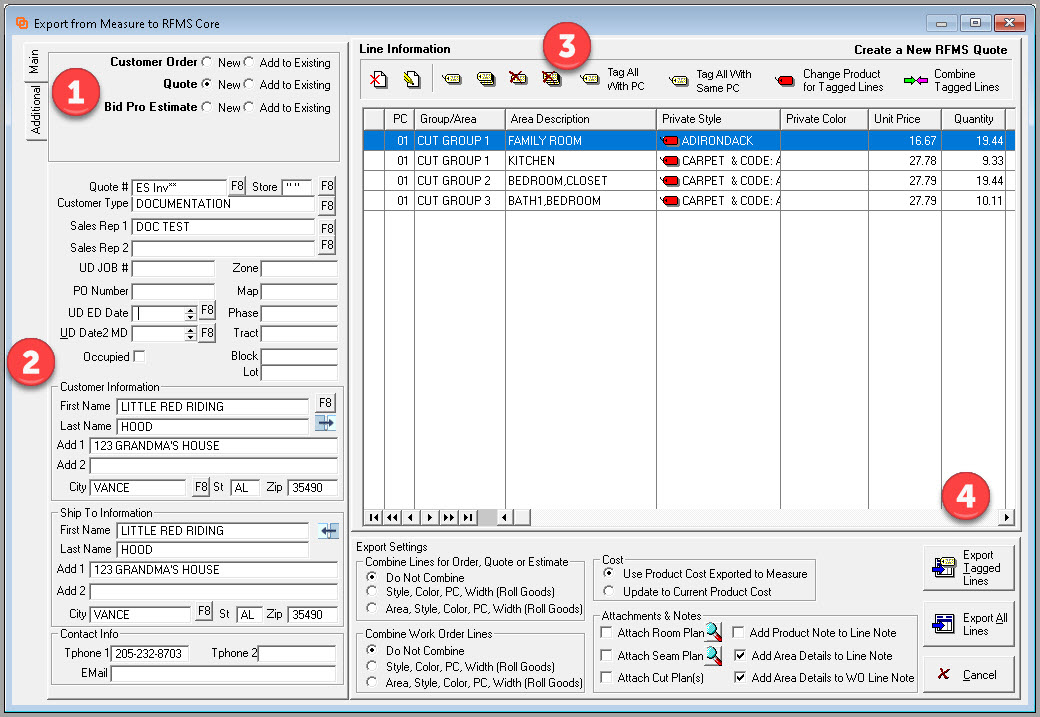Click Tag All With Same PC
This screenshot has width=1040, height=717.
click(710, 81)
